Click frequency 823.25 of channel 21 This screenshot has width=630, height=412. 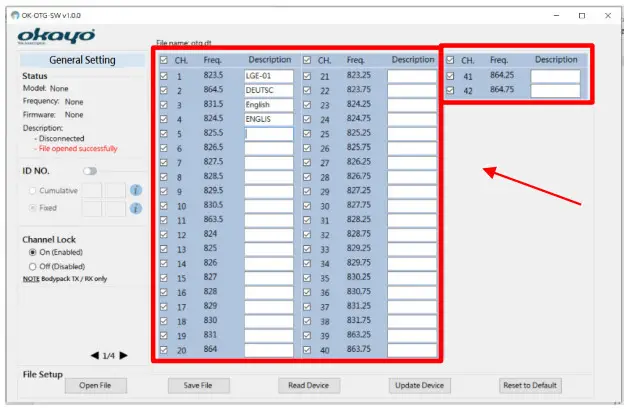click(x=358, y=75)
